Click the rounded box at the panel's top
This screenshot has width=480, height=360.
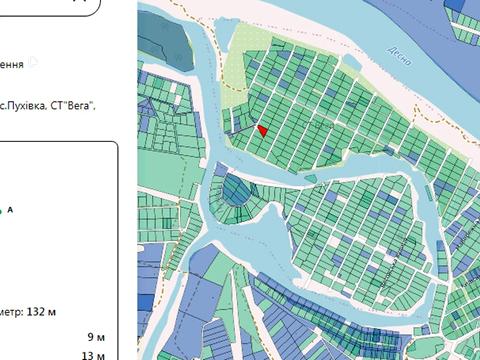pyautogui.click(x=50, y=7)
